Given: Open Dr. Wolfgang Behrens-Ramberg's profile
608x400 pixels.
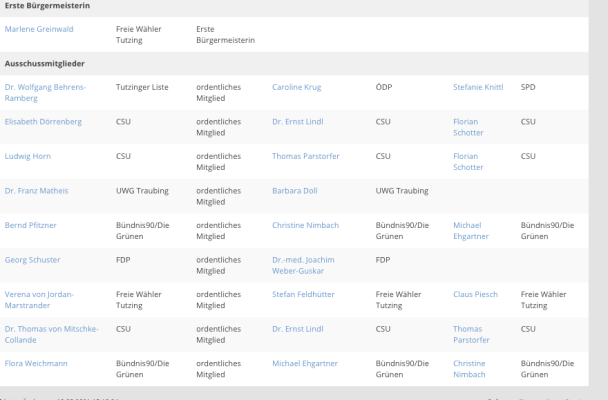Looking at the screenshot, I should point(45,93).
